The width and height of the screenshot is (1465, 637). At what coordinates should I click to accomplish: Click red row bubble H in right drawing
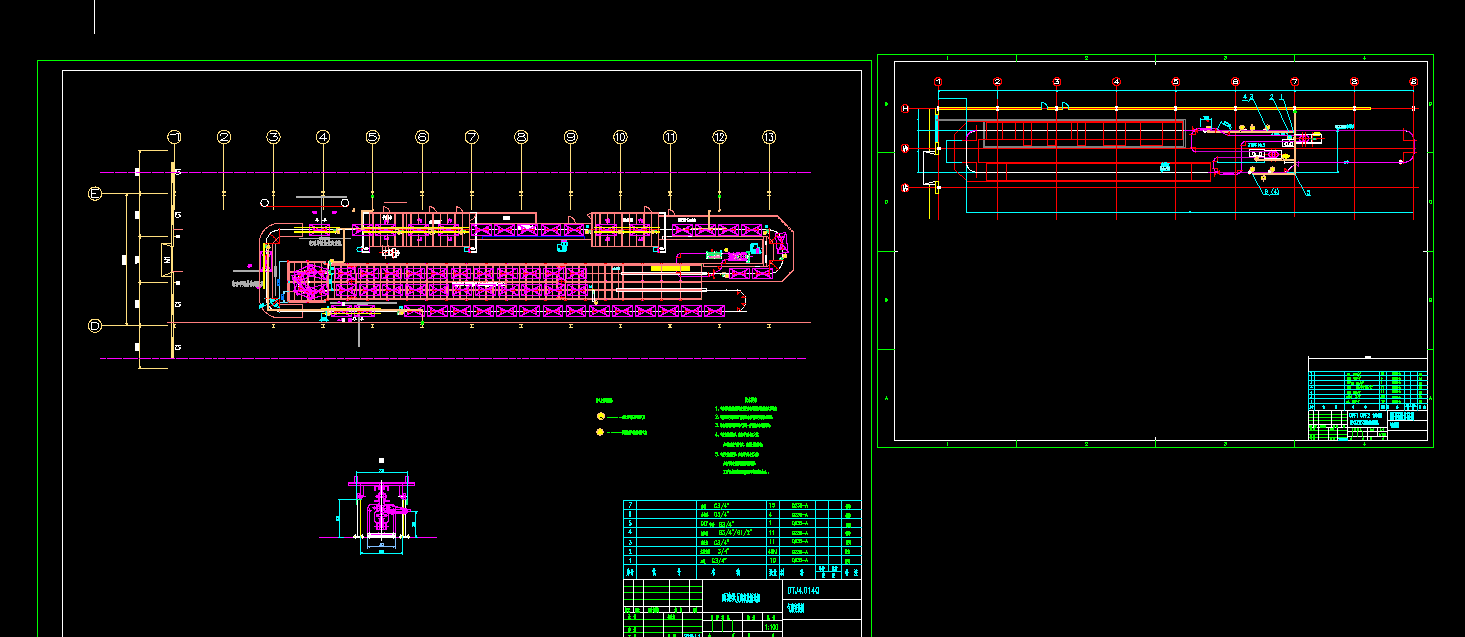tap(905, 108)
